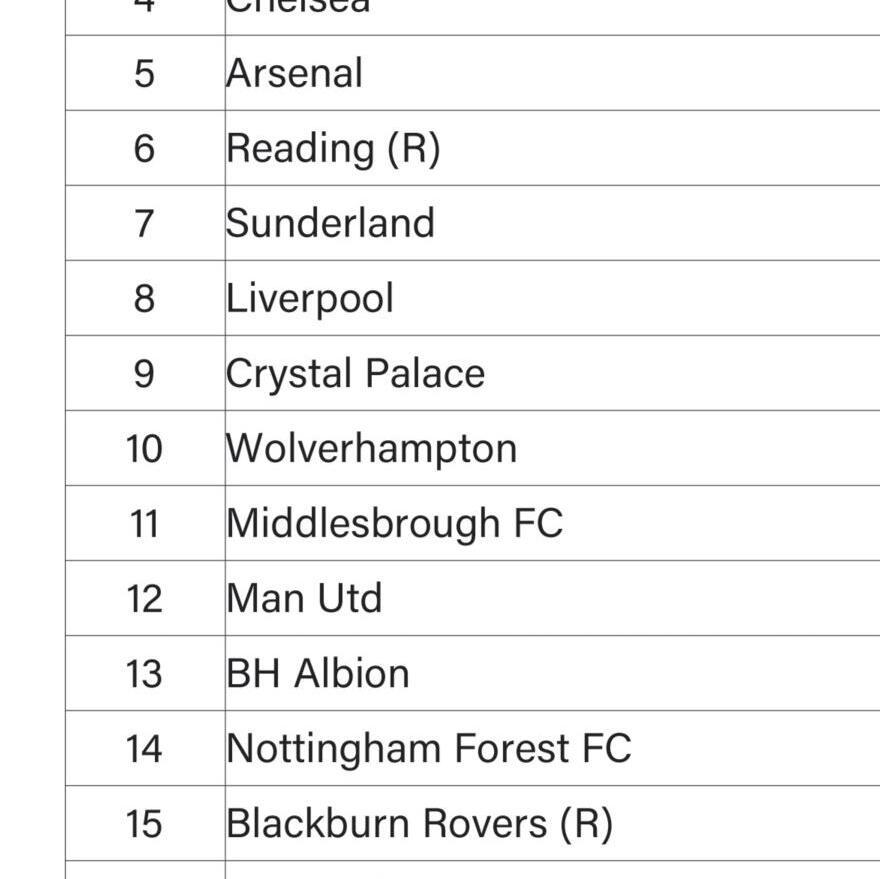The image size is (880, 879).
Task: Select the Middlesbrough FC entry
Action: click(x=395, y=524)
